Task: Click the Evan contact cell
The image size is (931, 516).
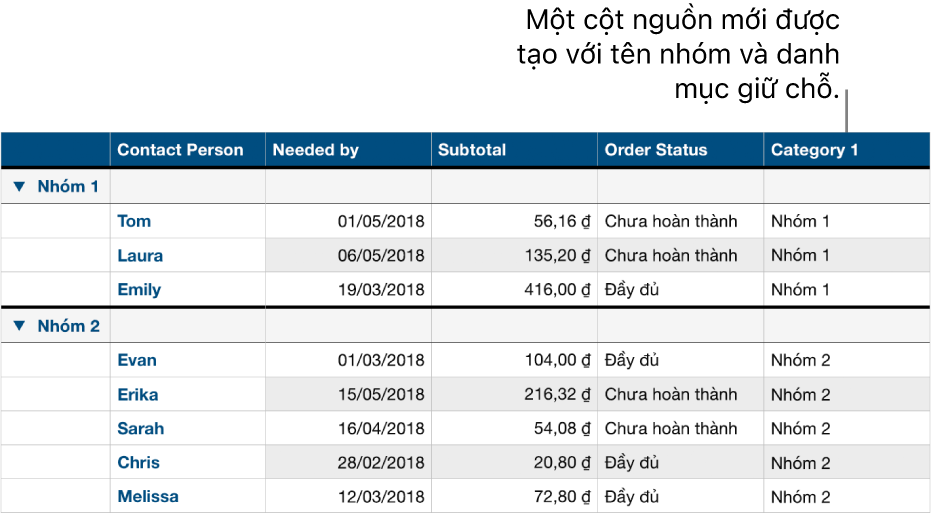Action: point(137,360)
